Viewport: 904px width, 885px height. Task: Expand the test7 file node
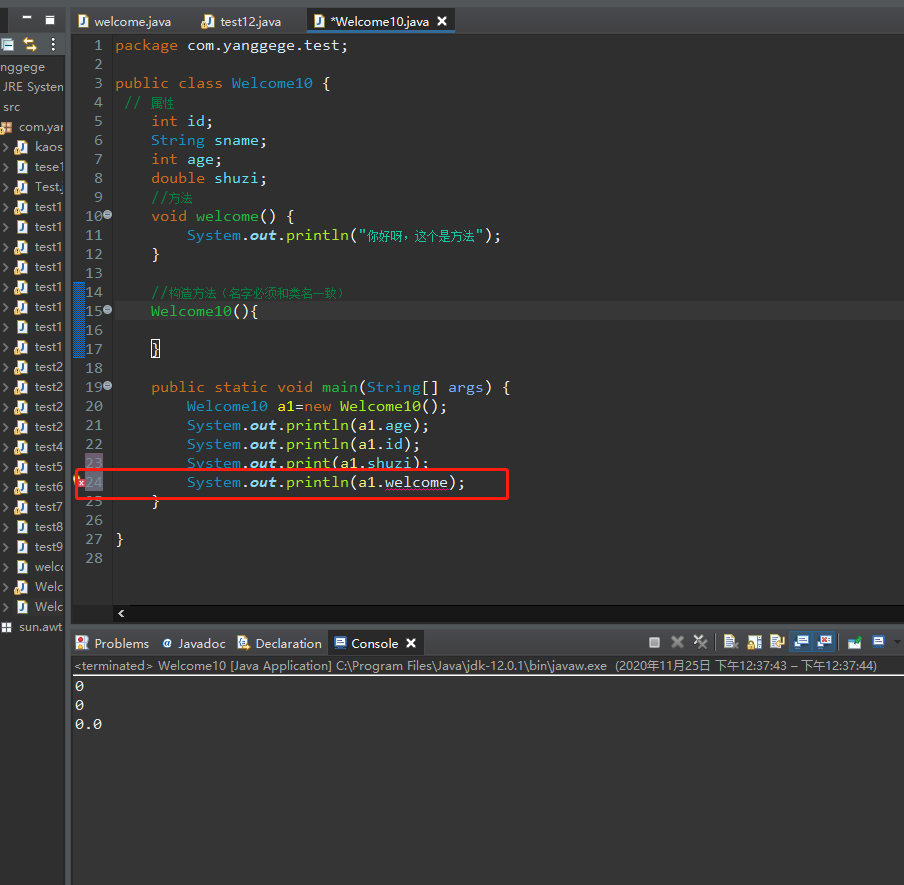(x=6, y=507)
